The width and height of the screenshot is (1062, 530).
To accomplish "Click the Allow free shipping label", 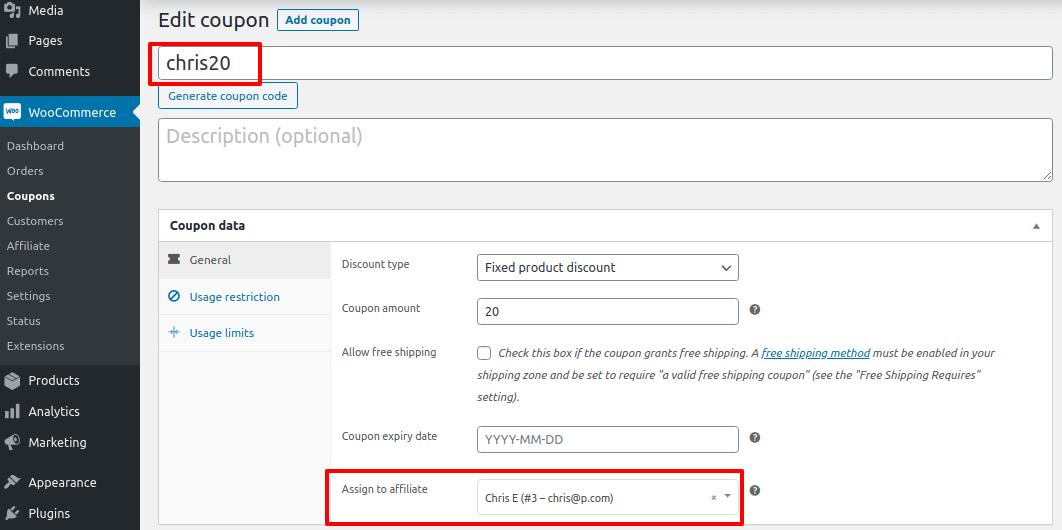I will 389,352.
